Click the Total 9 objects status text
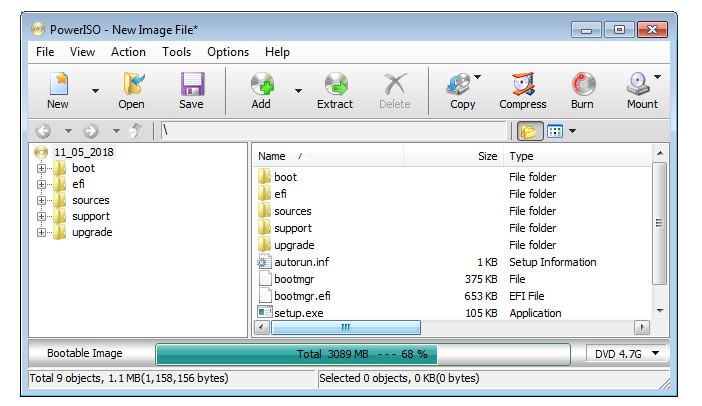This screenshot has height=406, width=702. 129,379
